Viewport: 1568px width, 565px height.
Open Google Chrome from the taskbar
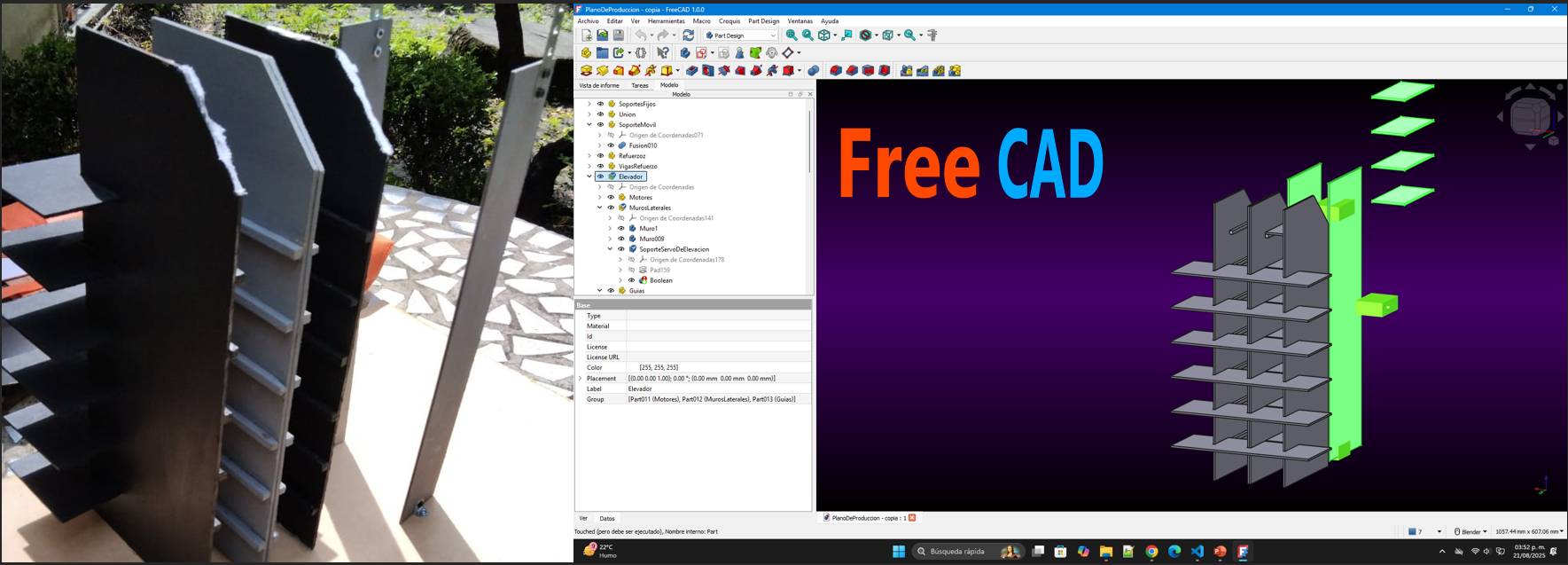tap(1151, 552)
